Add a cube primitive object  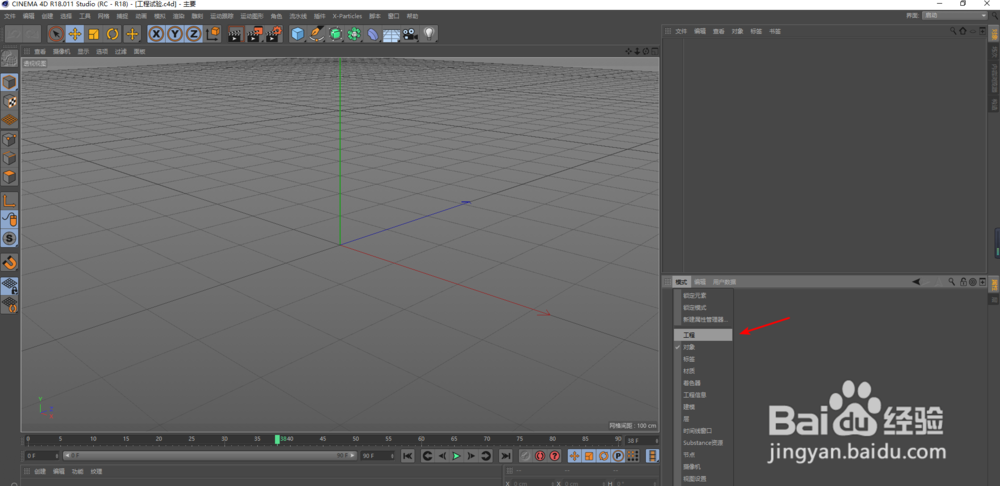point(297,34)
